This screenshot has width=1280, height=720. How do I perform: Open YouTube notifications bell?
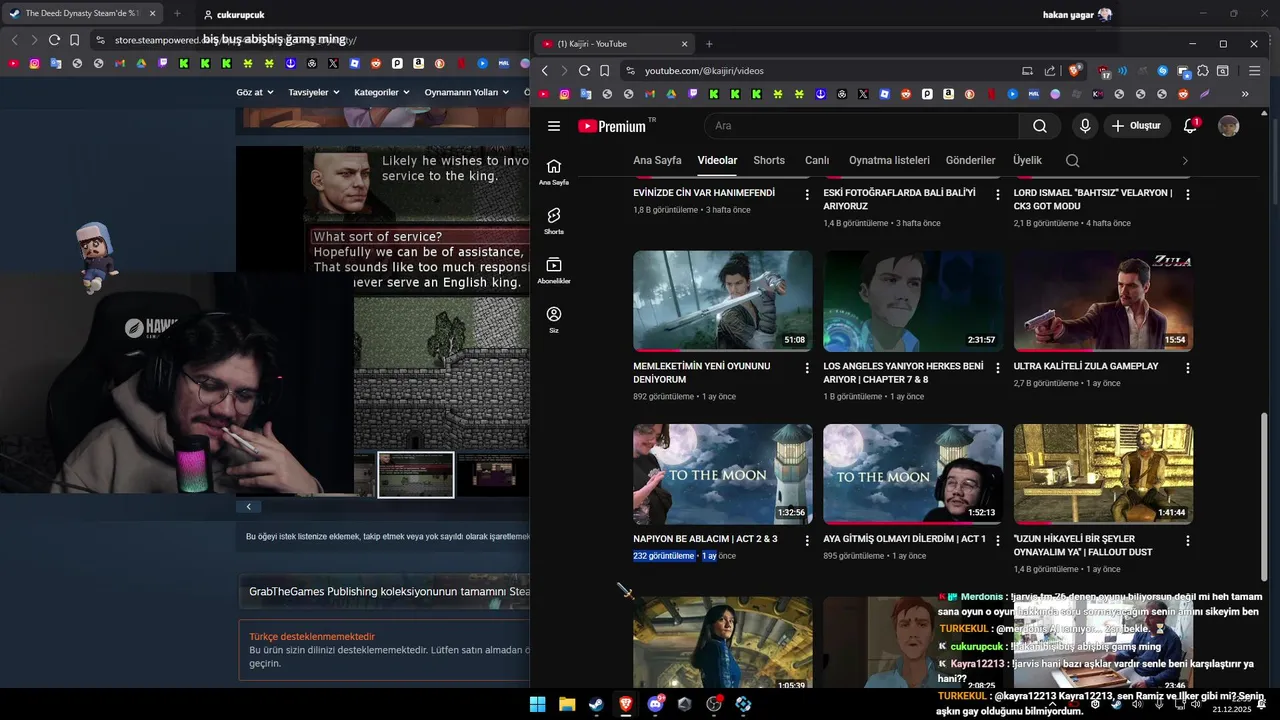click(x=1190, y=126)
